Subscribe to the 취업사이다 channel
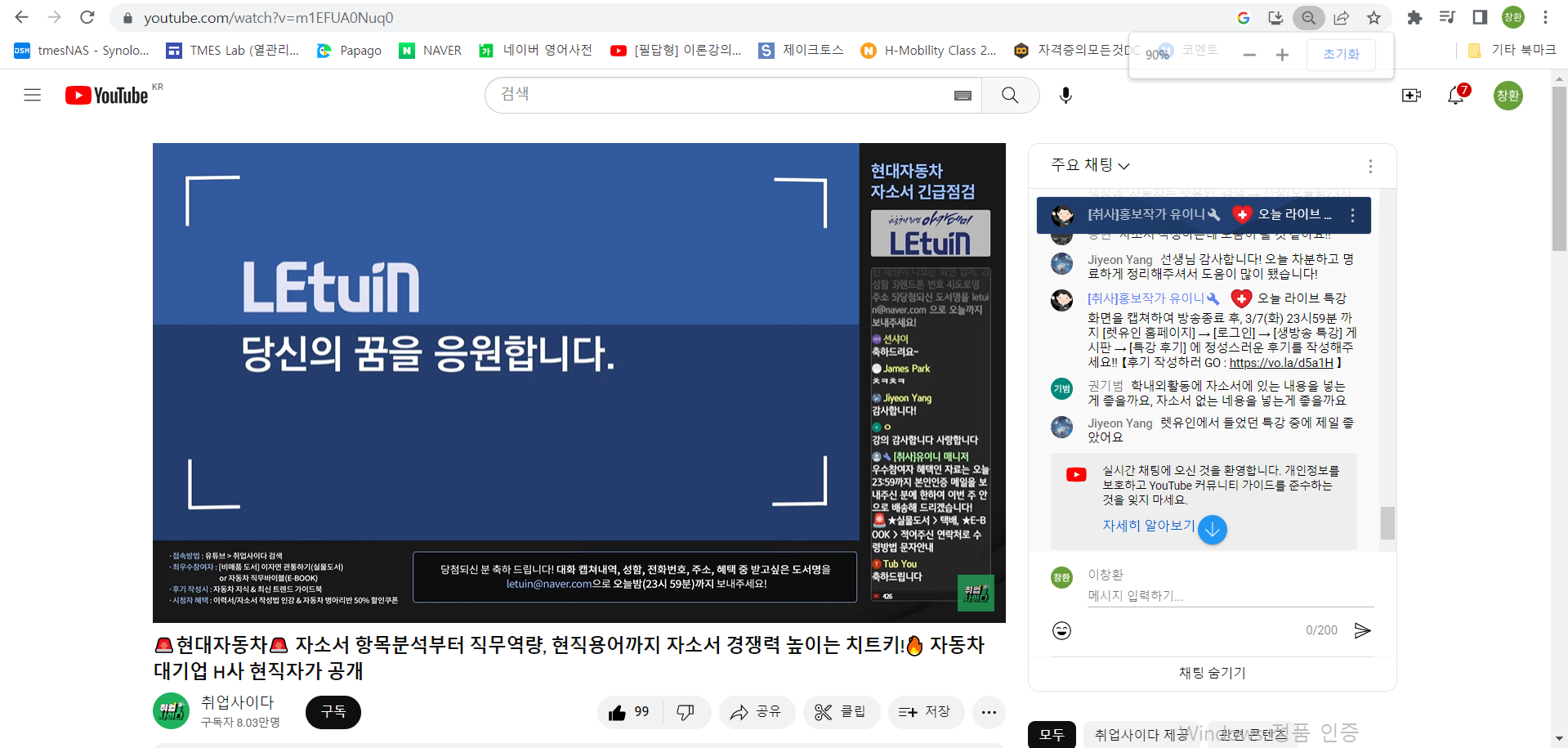1568x748 pixels. 333,712
